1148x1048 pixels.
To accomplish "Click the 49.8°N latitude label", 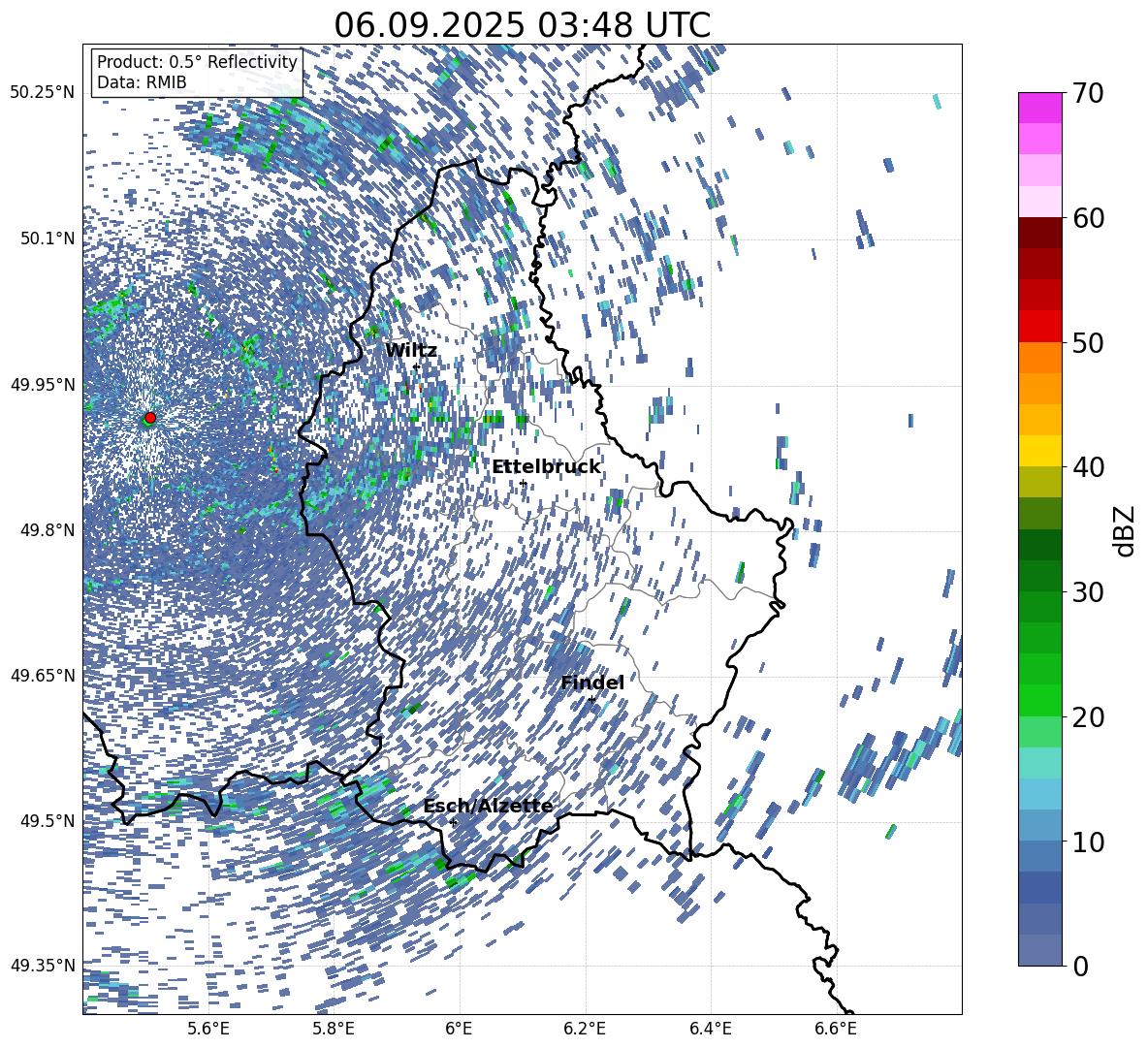I will (x=47, y=530).
